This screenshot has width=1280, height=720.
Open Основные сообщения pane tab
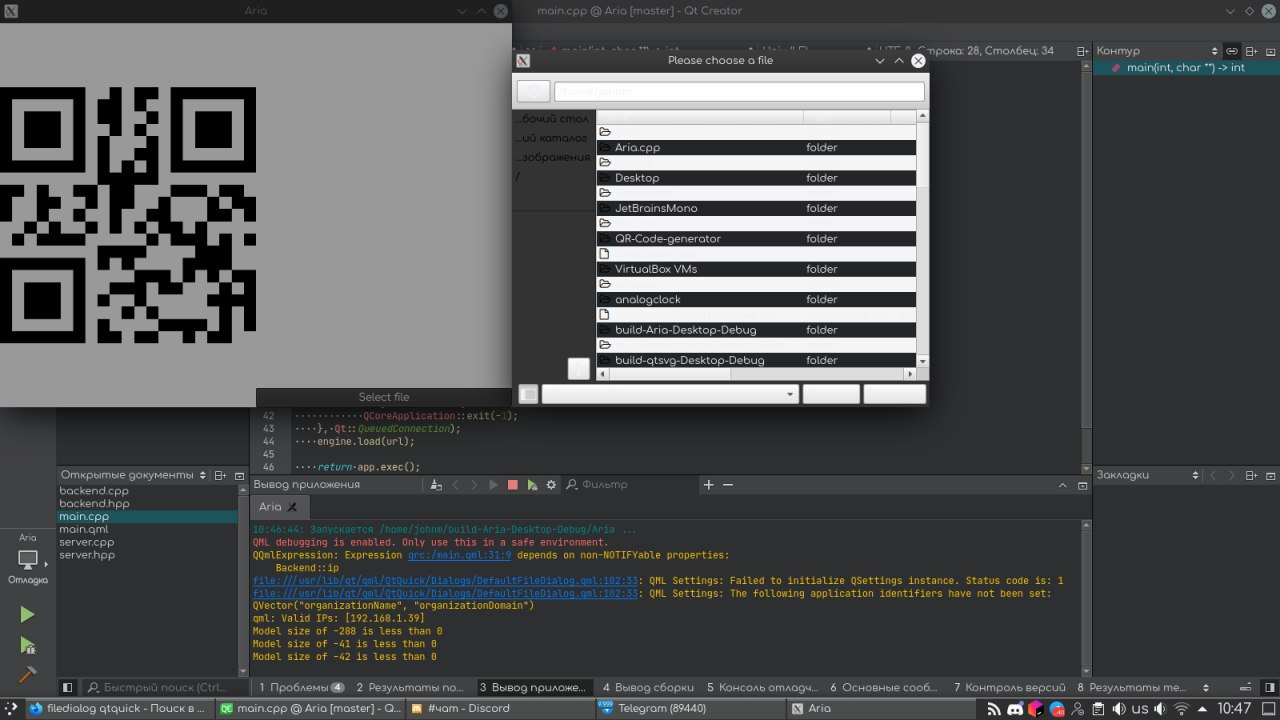tap(884, 687)
